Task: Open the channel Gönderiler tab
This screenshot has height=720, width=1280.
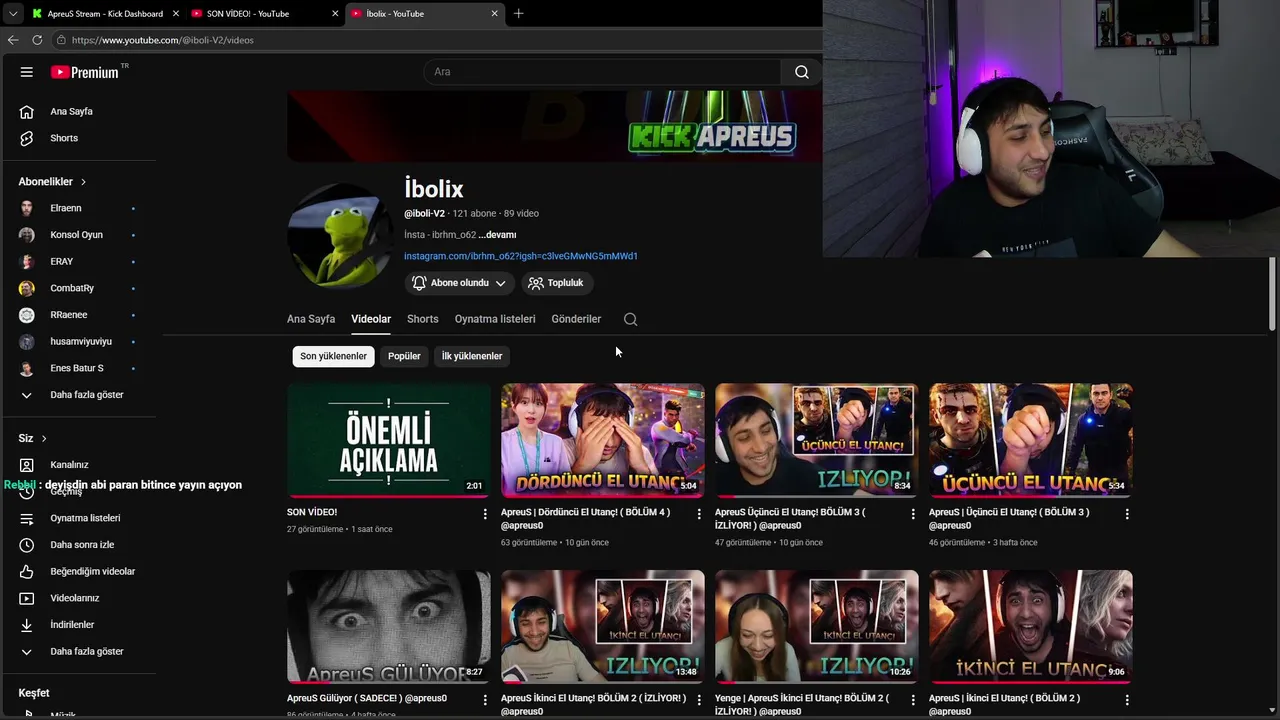Action: pos(576,319)
